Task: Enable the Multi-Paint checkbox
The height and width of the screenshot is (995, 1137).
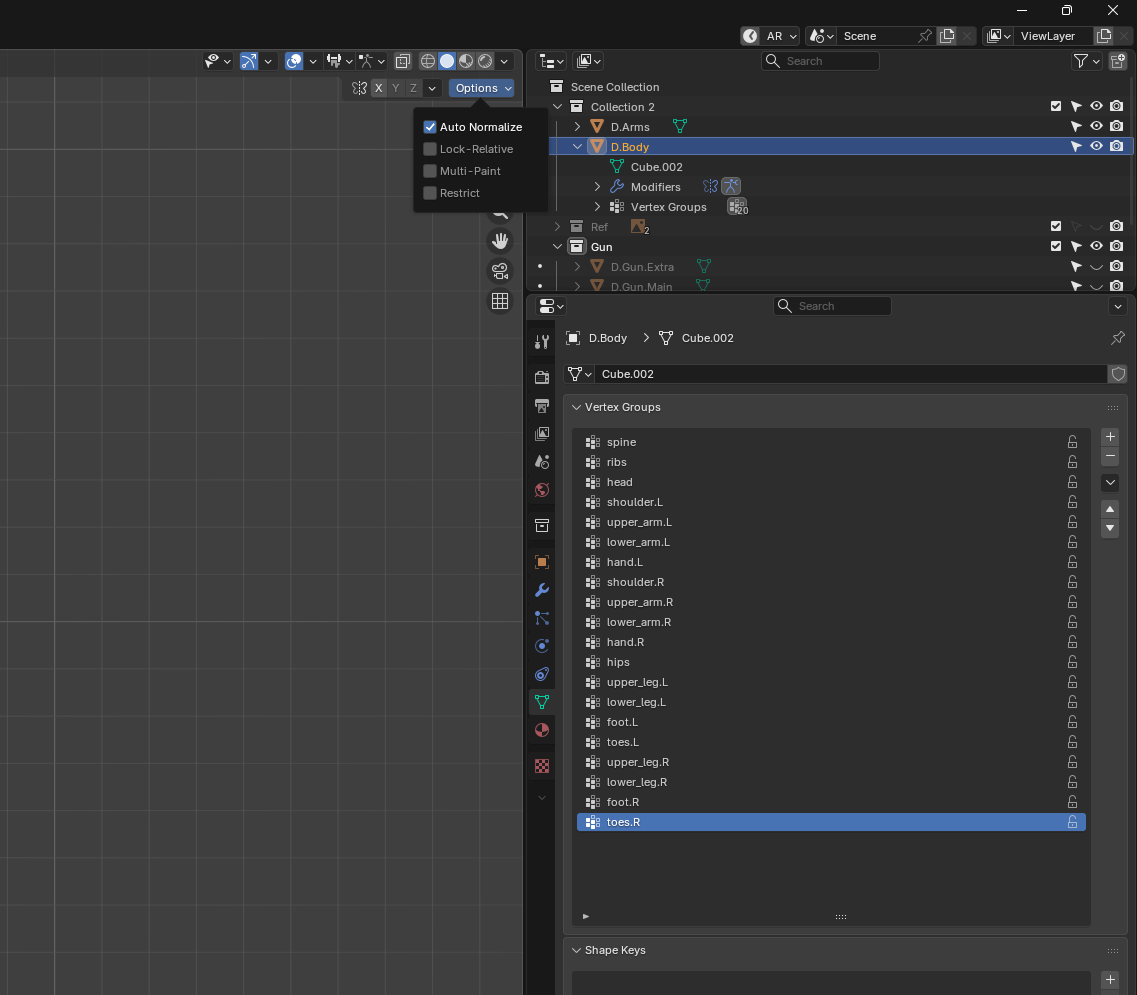Action: point(430,171)
